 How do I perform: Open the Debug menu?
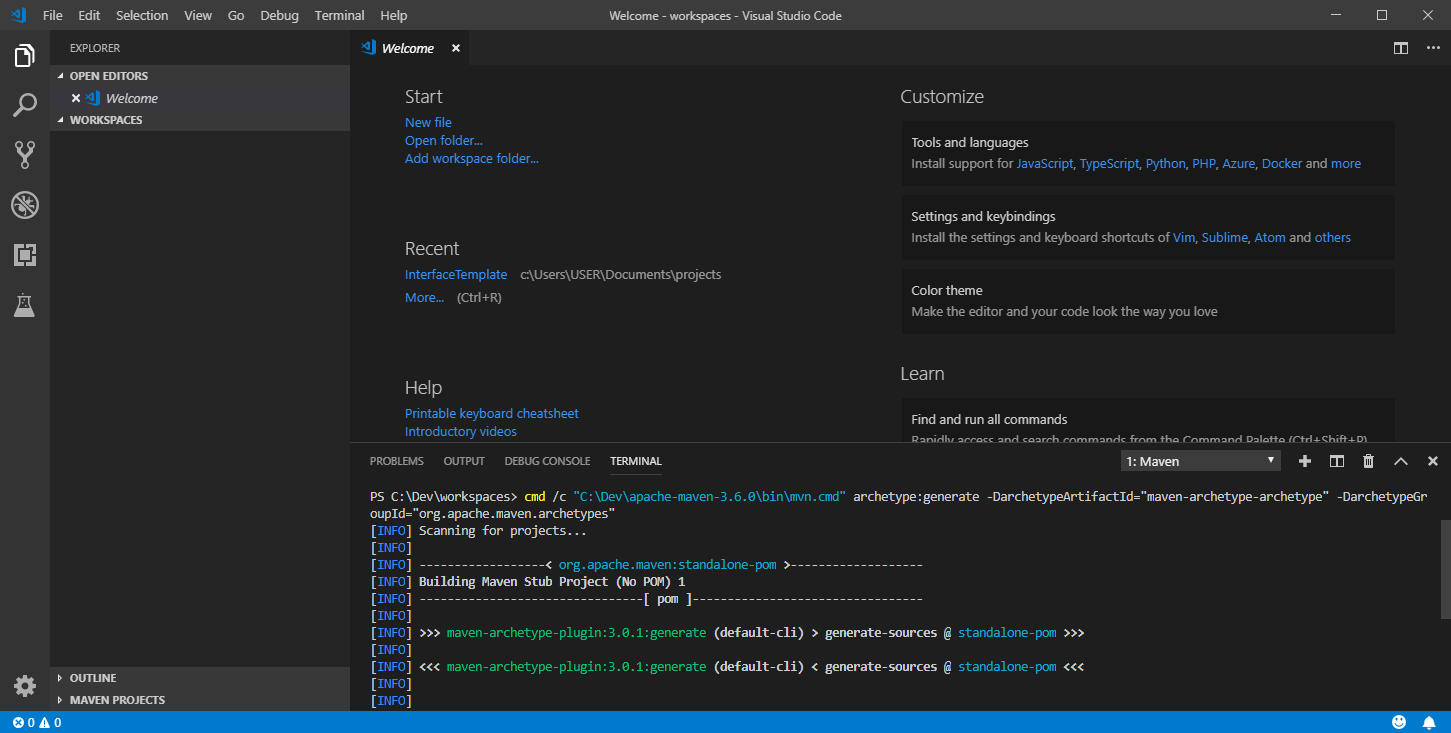279,15
